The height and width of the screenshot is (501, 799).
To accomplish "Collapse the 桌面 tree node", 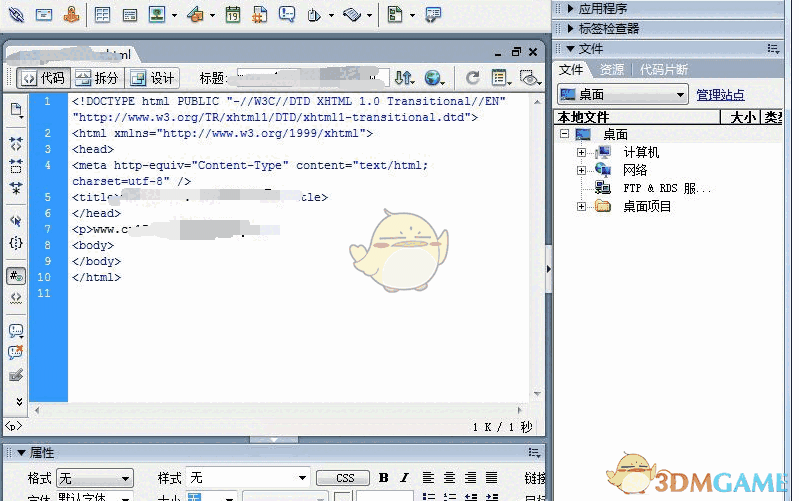I will click(564, 134).
